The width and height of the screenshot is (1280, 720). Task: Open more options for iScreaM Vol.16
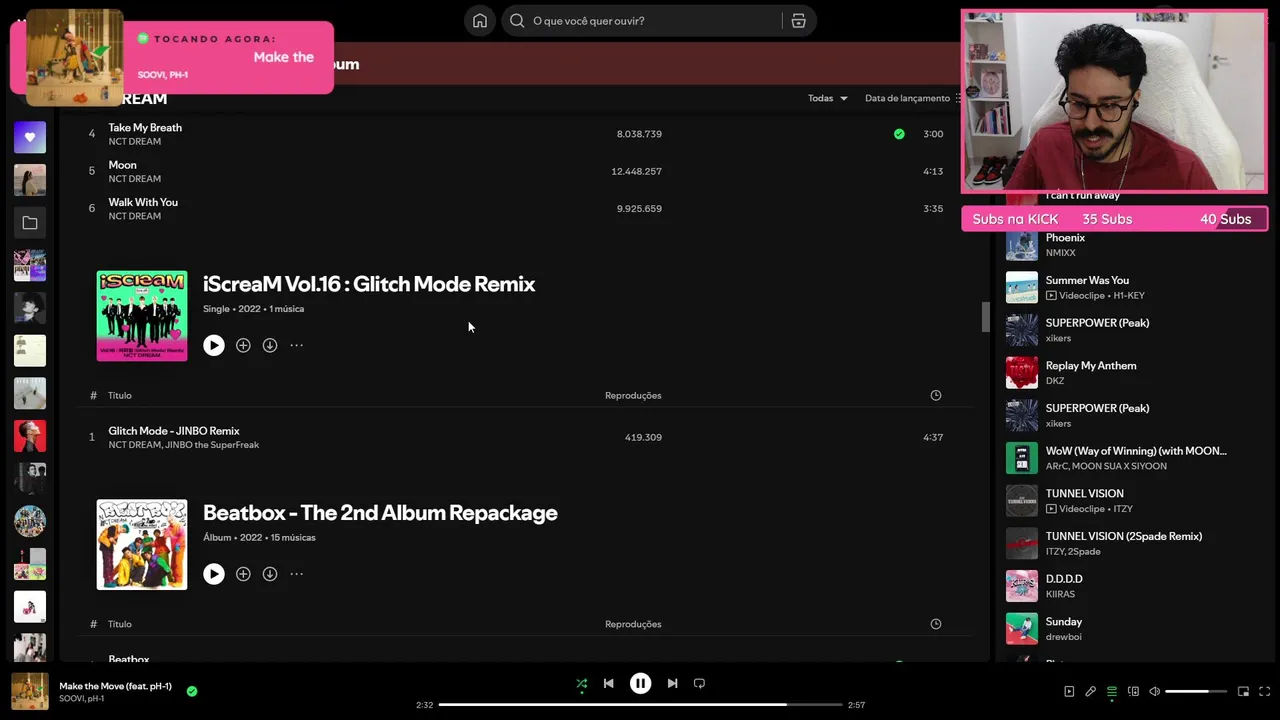[297, 345]
